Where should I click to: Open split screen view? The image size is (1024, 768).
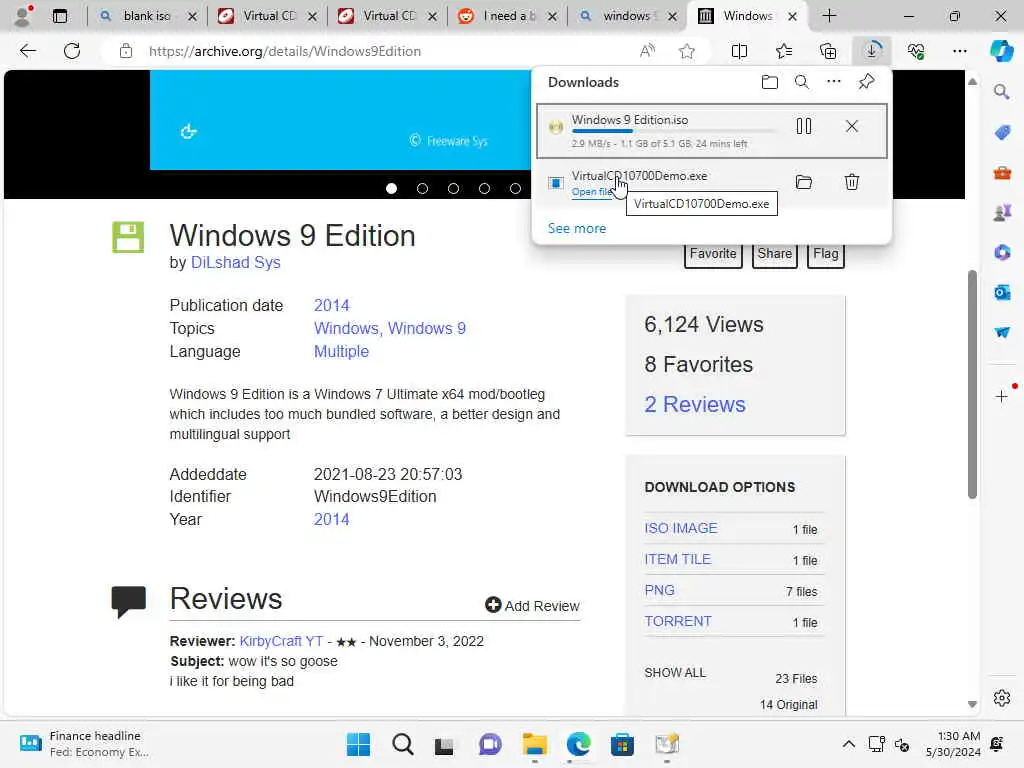739,51
